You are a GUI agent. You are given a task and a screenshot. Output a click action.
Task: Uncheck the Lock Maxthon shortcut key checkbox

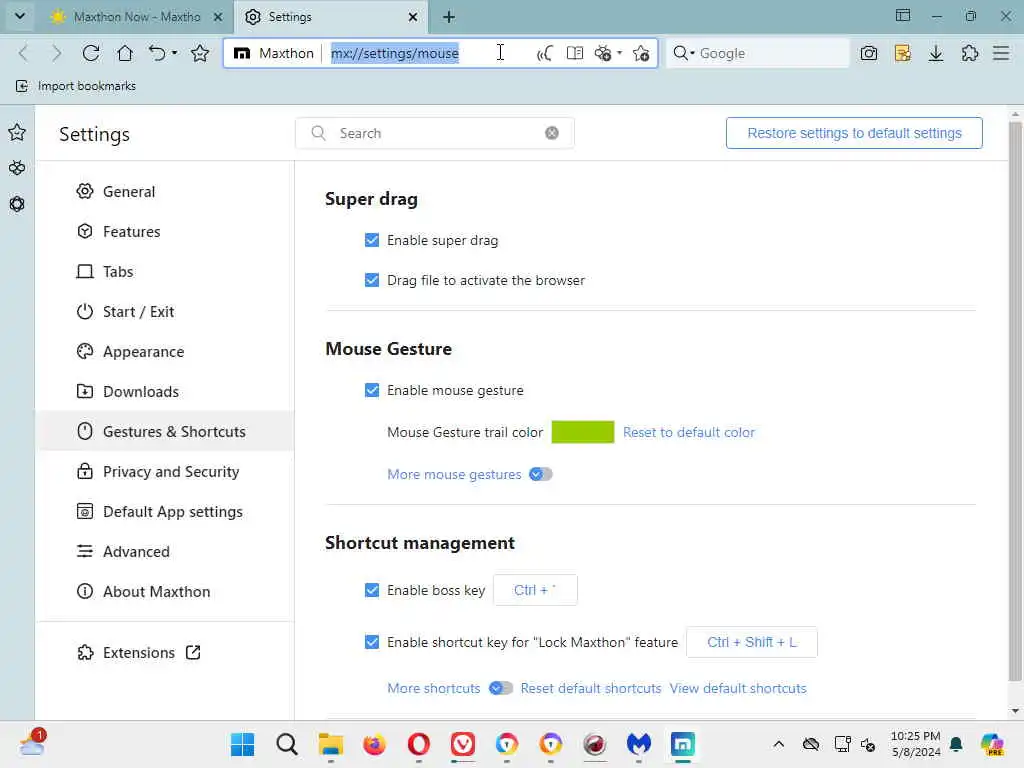tap(372, 643)
